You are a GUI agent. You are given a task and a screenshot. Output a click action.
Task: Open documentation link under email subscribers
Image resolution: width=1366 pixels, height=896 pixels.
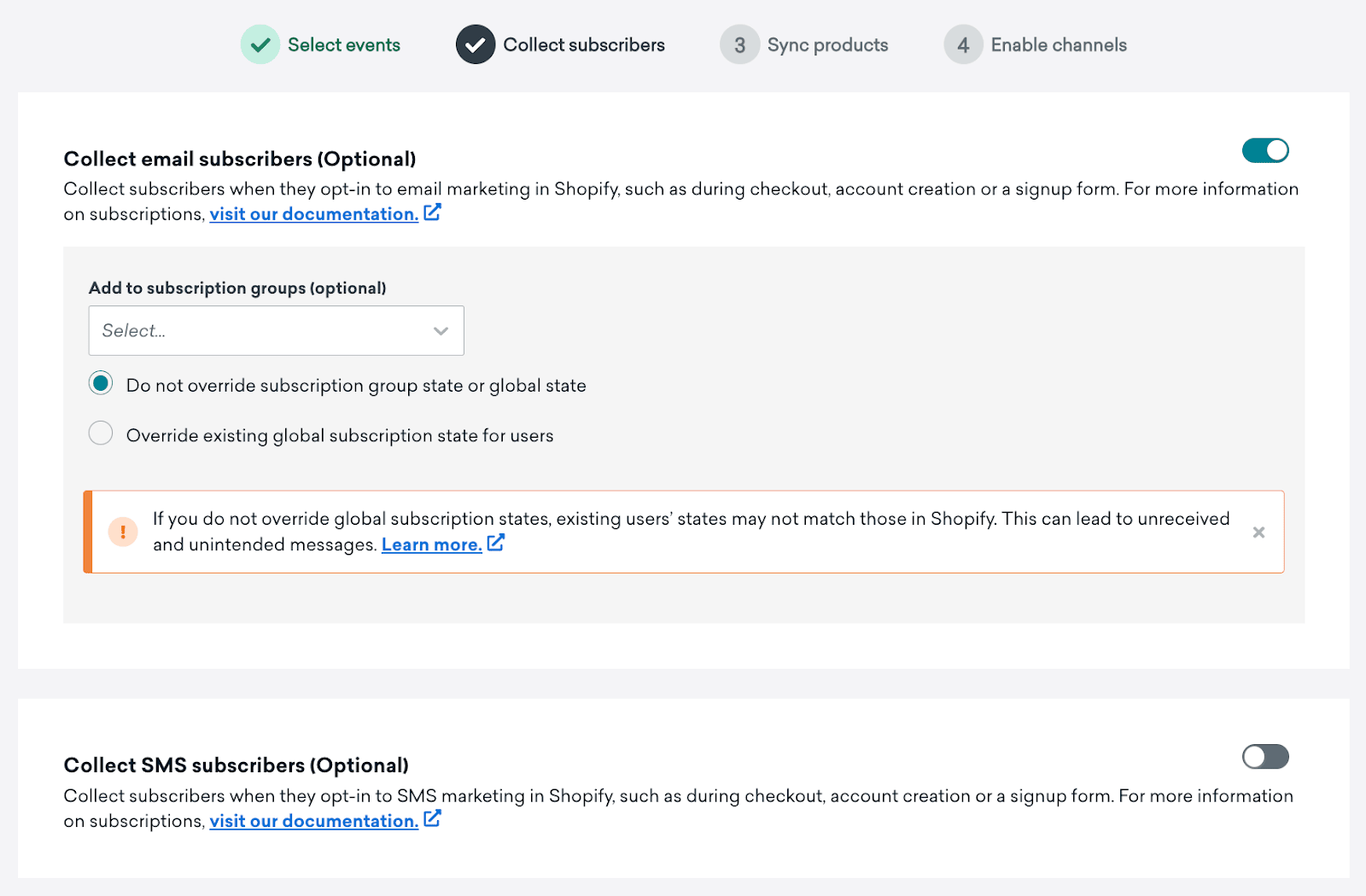[x=313, y=214]
